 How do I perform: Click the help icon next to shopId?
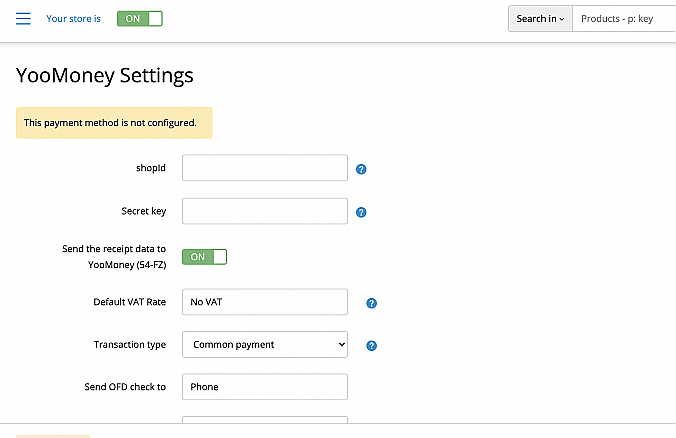[361, 169]
